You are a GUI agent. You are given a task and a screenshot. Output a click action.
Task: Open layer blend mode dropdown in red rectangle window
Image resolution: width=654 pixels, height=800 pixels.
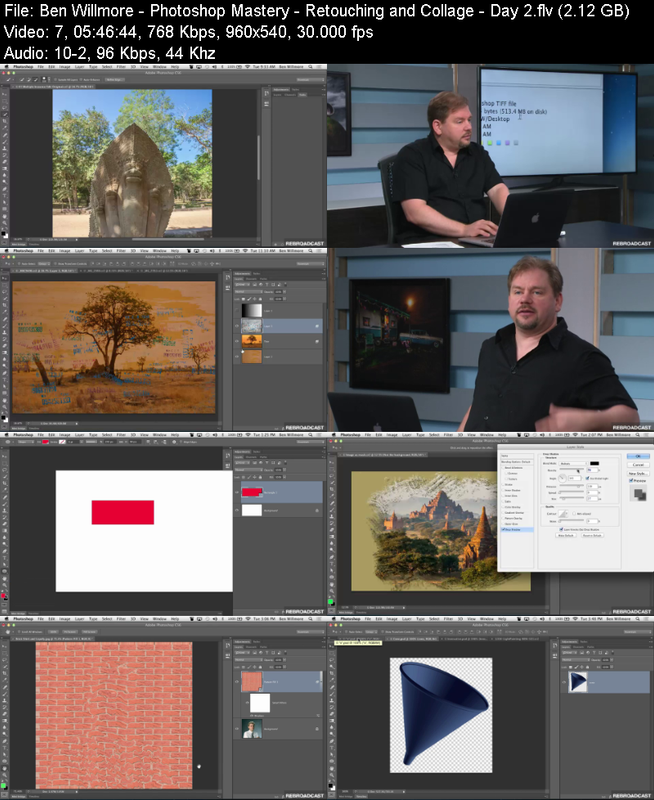click(x=249, y=470)
